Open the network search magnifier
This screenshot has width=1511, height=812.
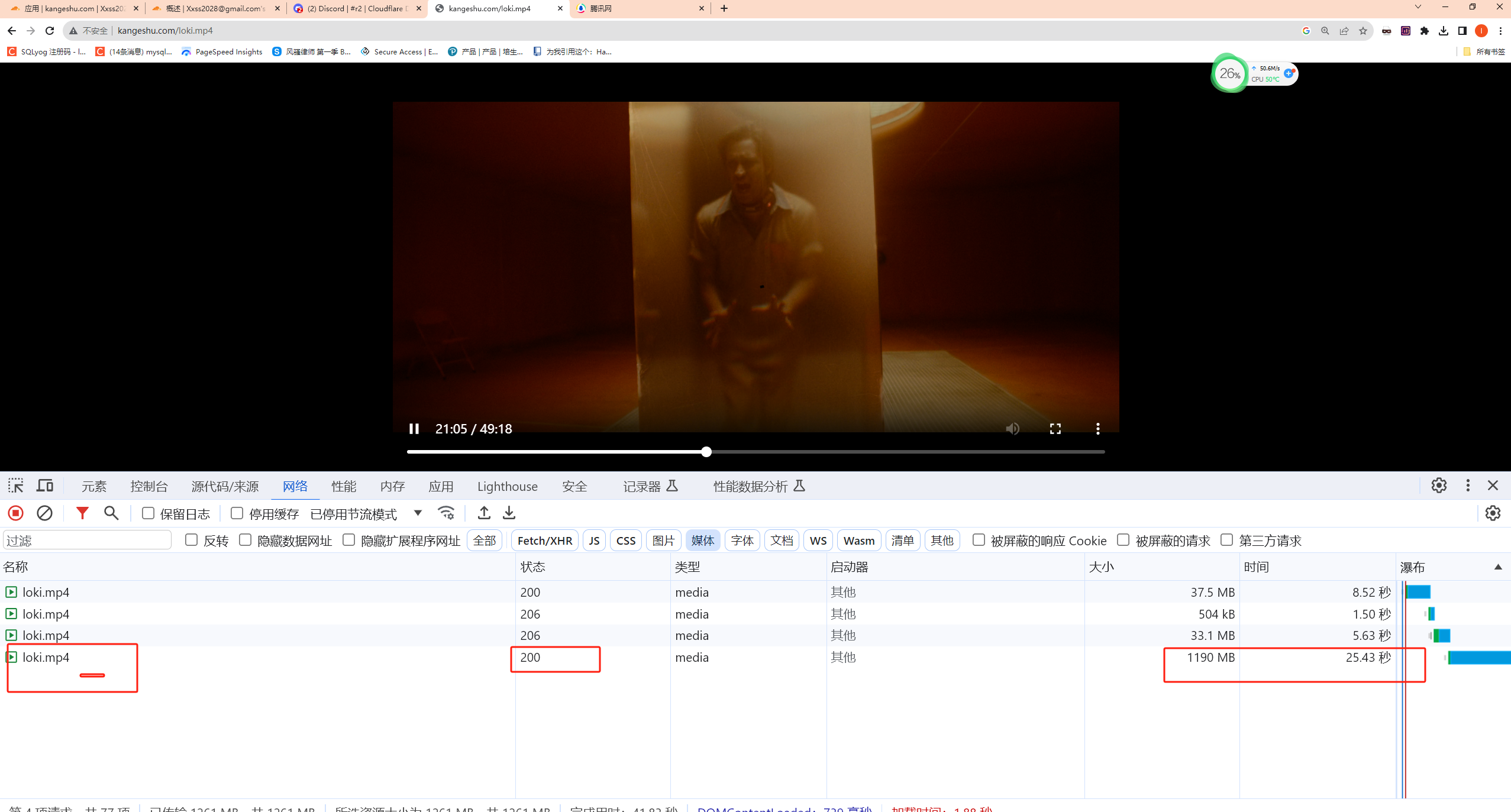click(111, 513)
